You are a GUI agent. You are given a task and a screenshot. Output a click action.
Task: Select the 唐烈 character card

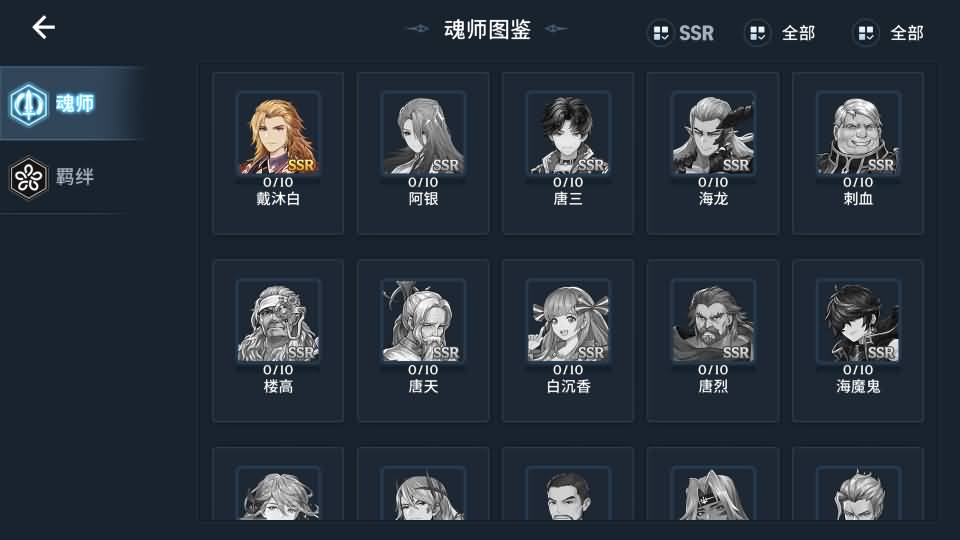tap(713, 340)
